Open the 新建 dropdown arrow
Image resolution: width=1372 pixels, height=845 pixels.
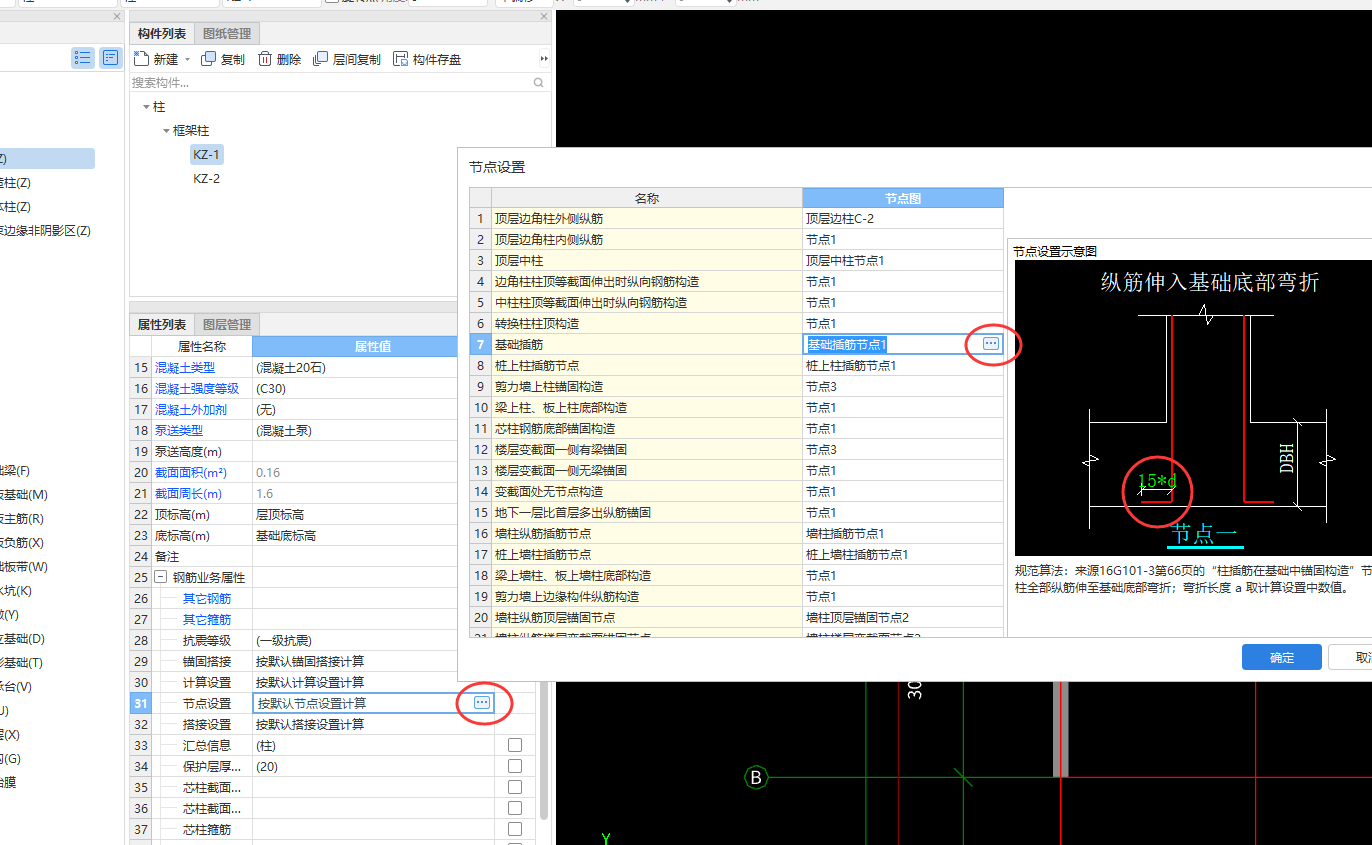tap(187, 60)
